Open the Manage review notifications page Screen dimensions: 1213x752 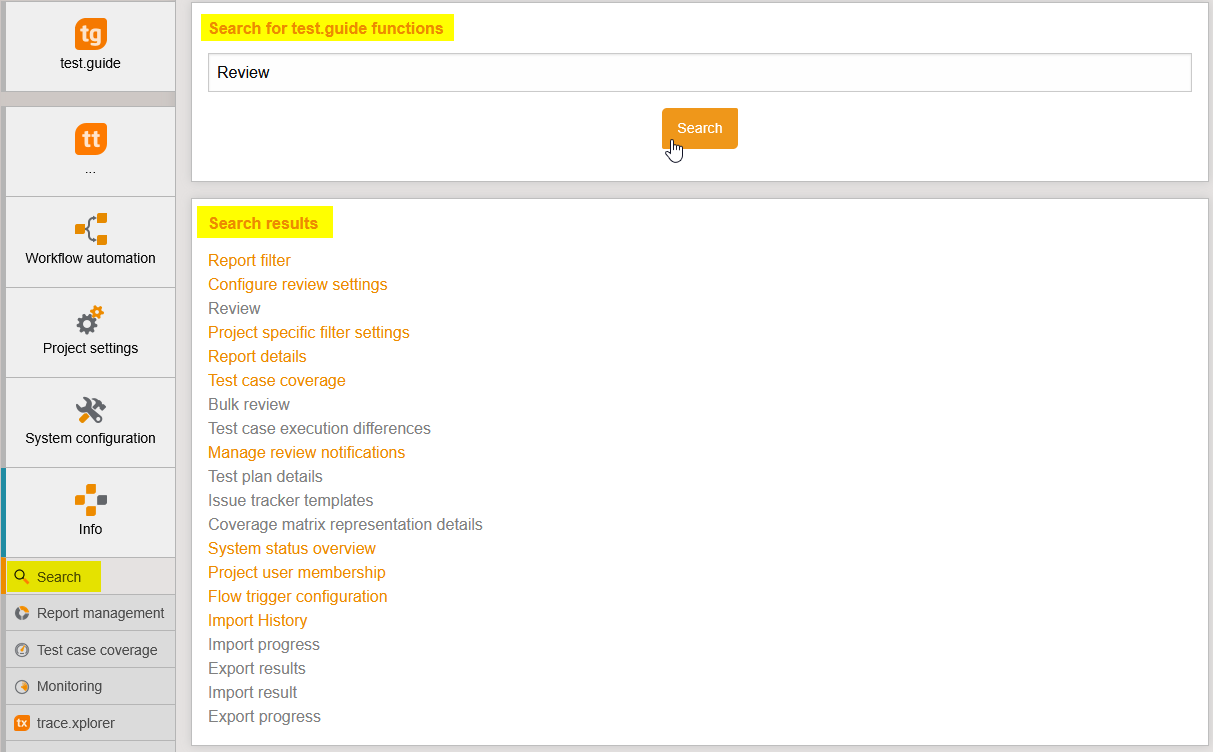[306, 452]
